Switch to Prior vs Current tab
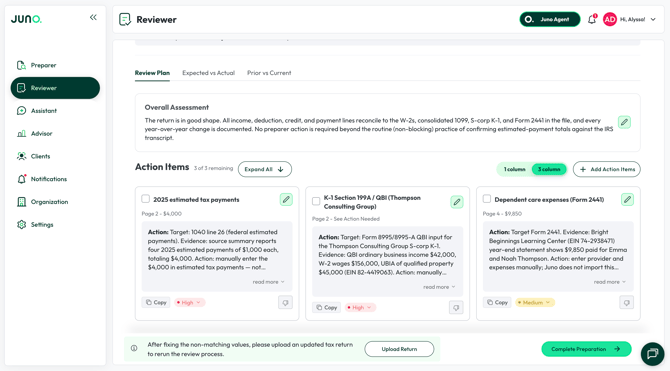This screenshot has height=371, width=670. coord(269,73)
